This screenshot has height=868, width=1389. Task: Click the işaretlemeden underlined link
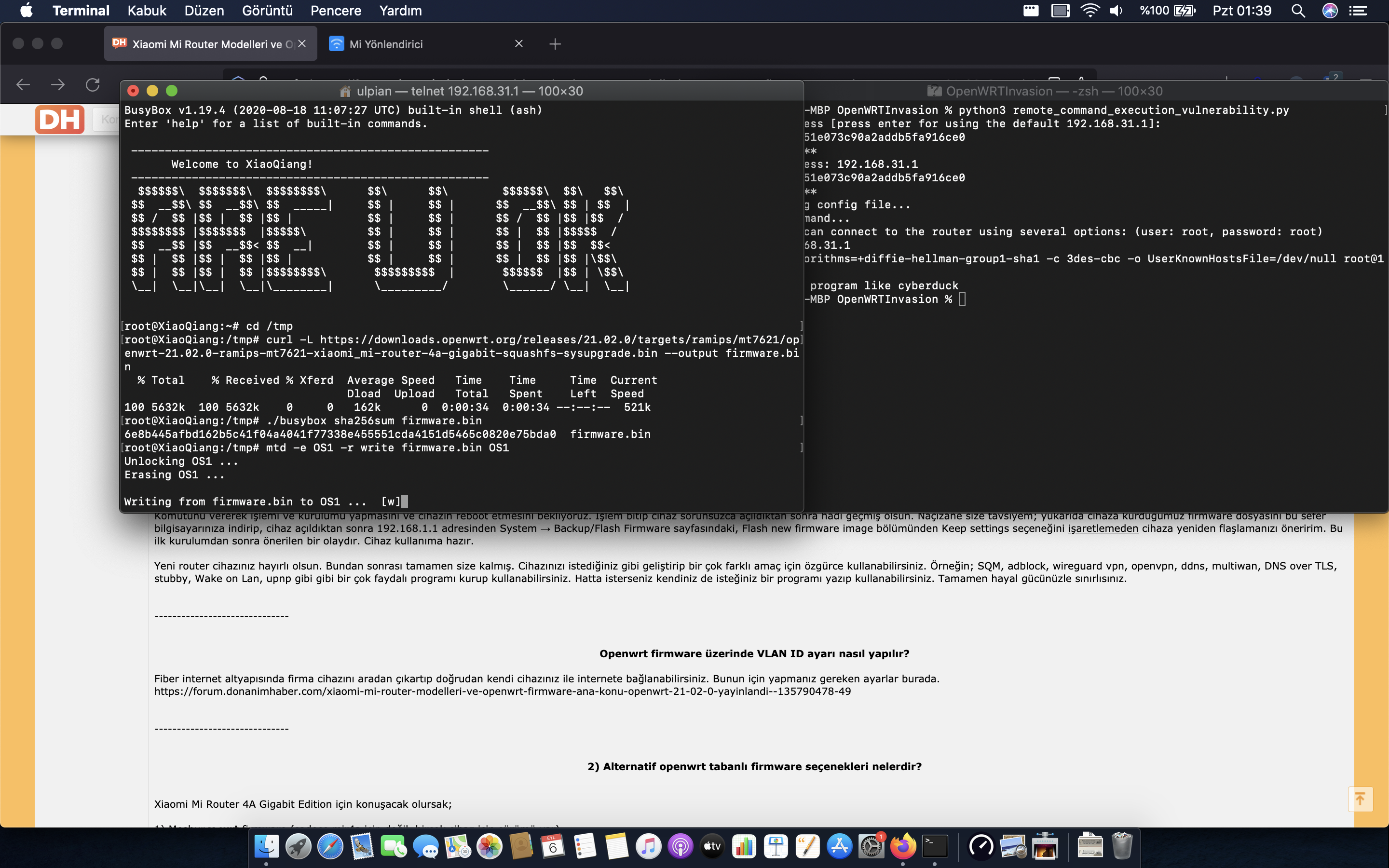click(1103, 528)
